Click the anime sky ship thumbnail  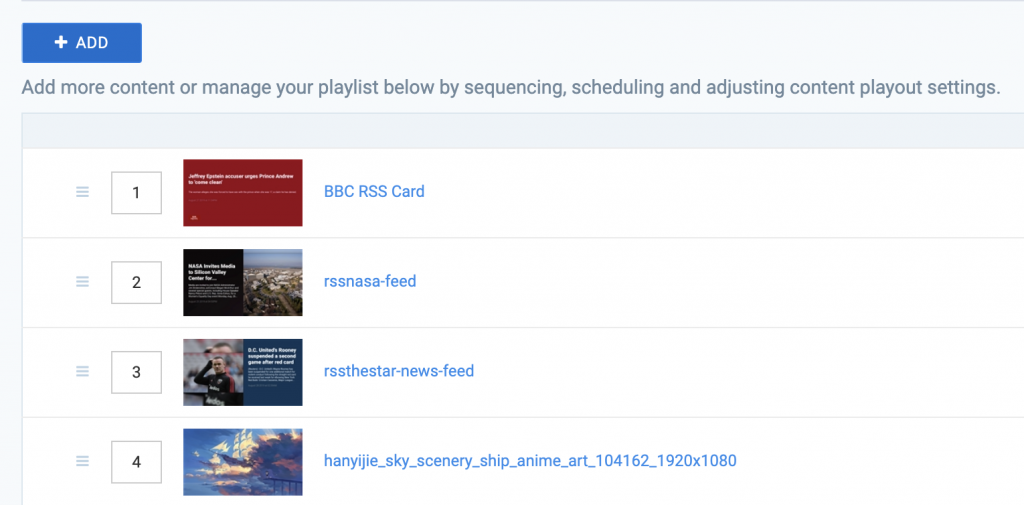click(243, 462)
